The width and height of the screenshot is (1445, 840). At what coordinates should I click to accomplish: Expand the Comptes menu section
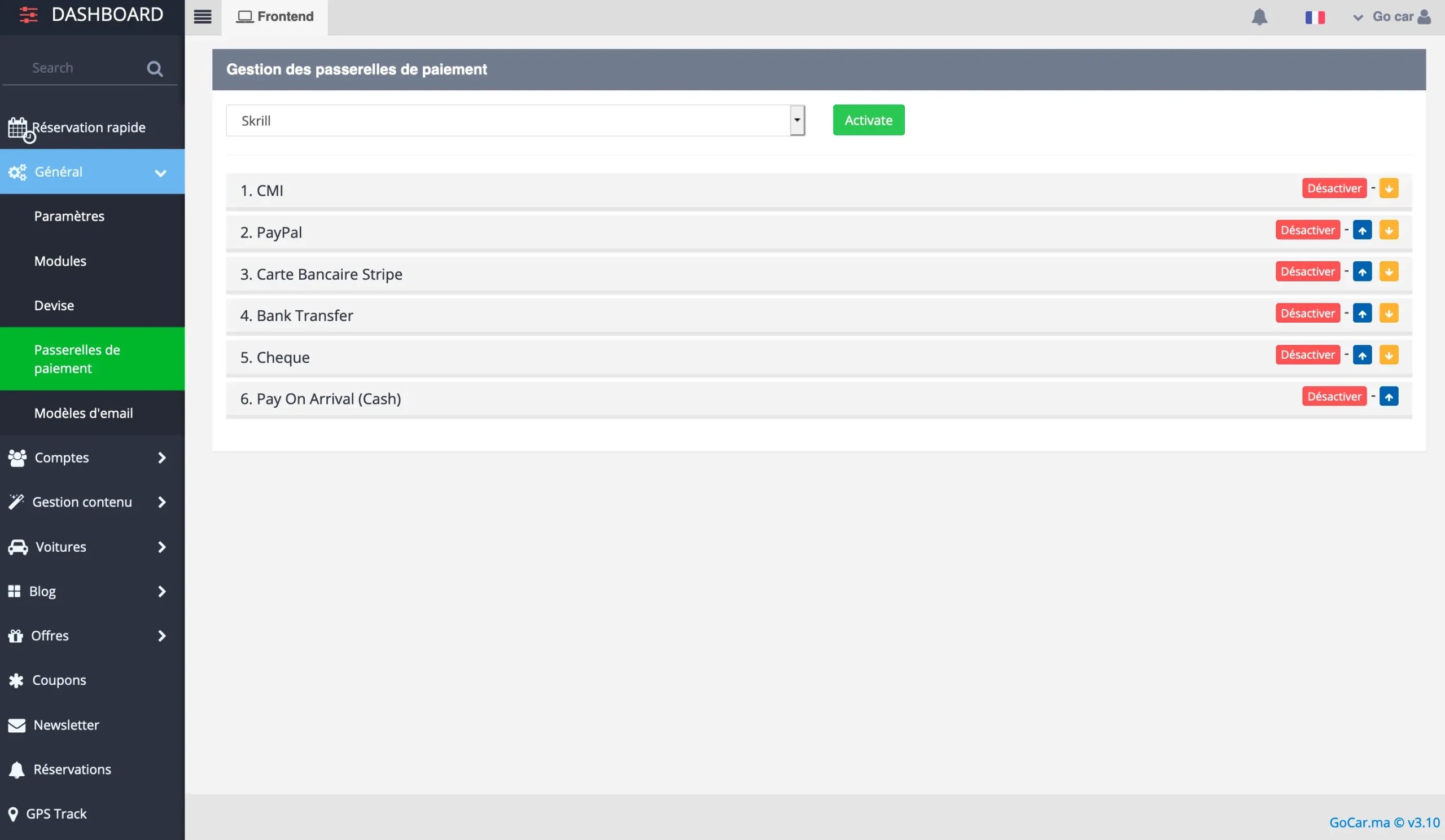click(92, 458)
